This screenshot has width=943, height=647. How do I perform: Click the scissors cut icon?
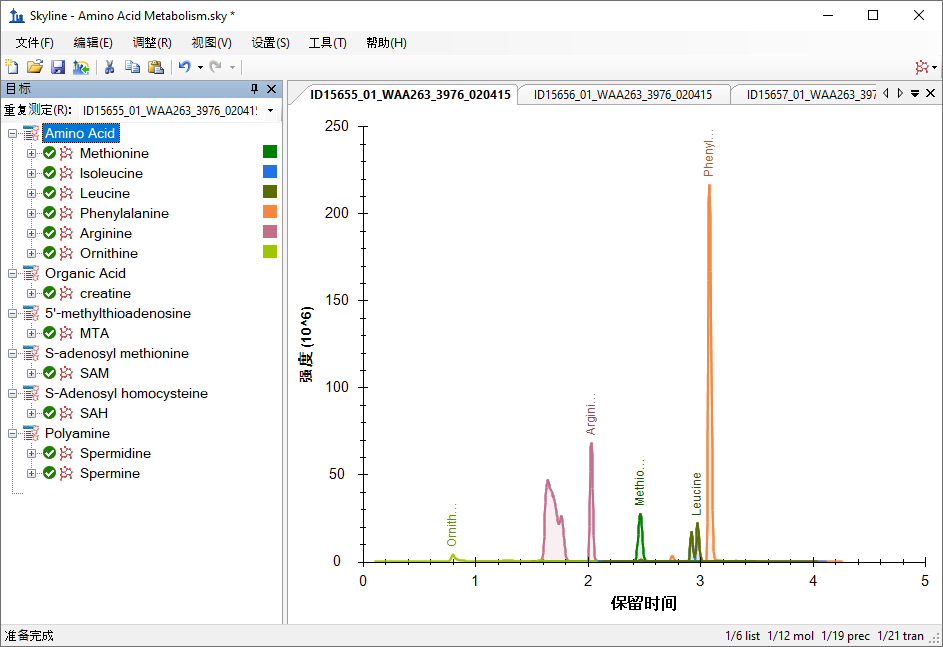[109, 67]
